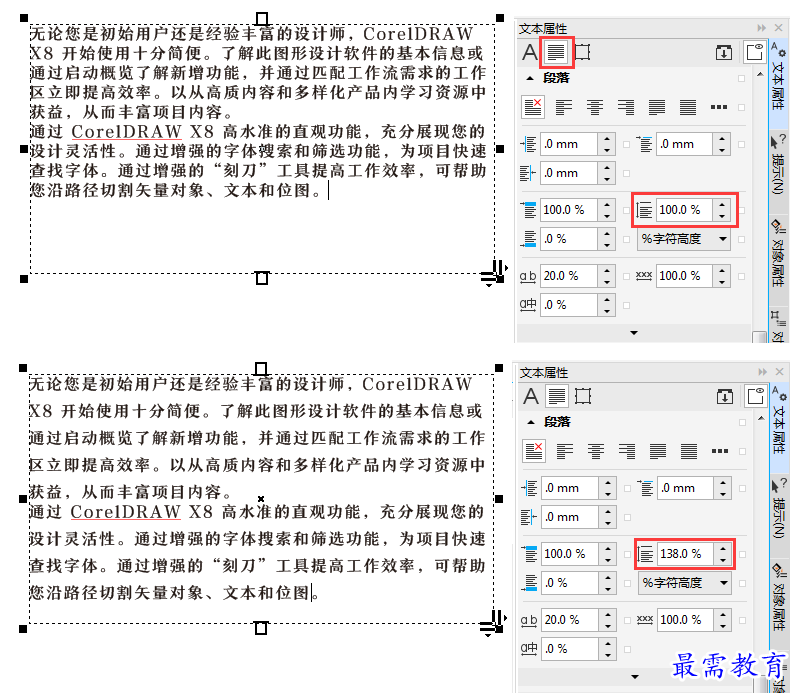794x697 pixels.
Task: Collapse upper docker using double-arrow button
Action: point(761,28)
